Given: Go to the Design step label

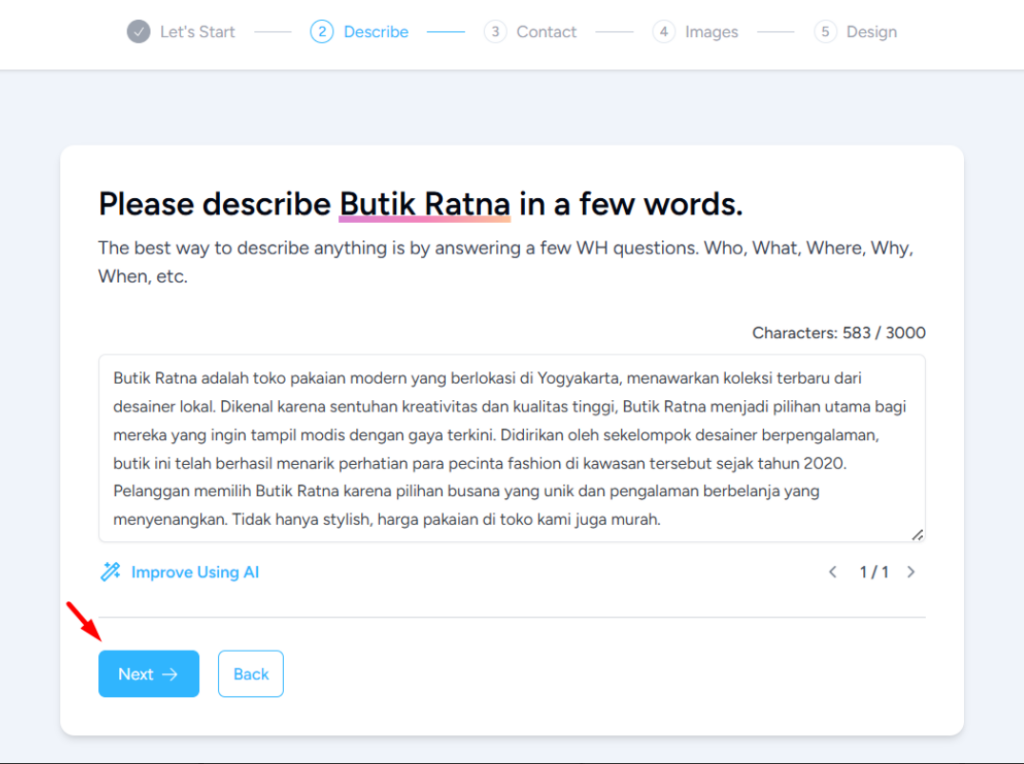Looking at the screenshot, I should pos(871,31).
